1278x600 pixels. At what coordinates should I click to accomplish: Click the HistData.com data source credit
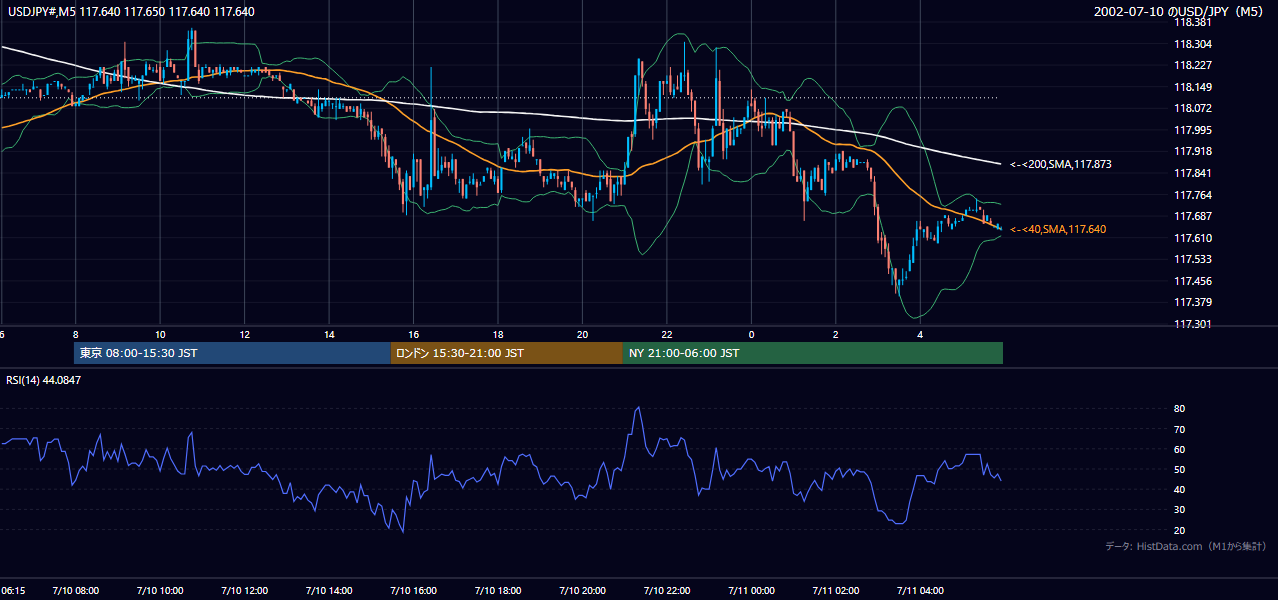[x=1186, y=546]
